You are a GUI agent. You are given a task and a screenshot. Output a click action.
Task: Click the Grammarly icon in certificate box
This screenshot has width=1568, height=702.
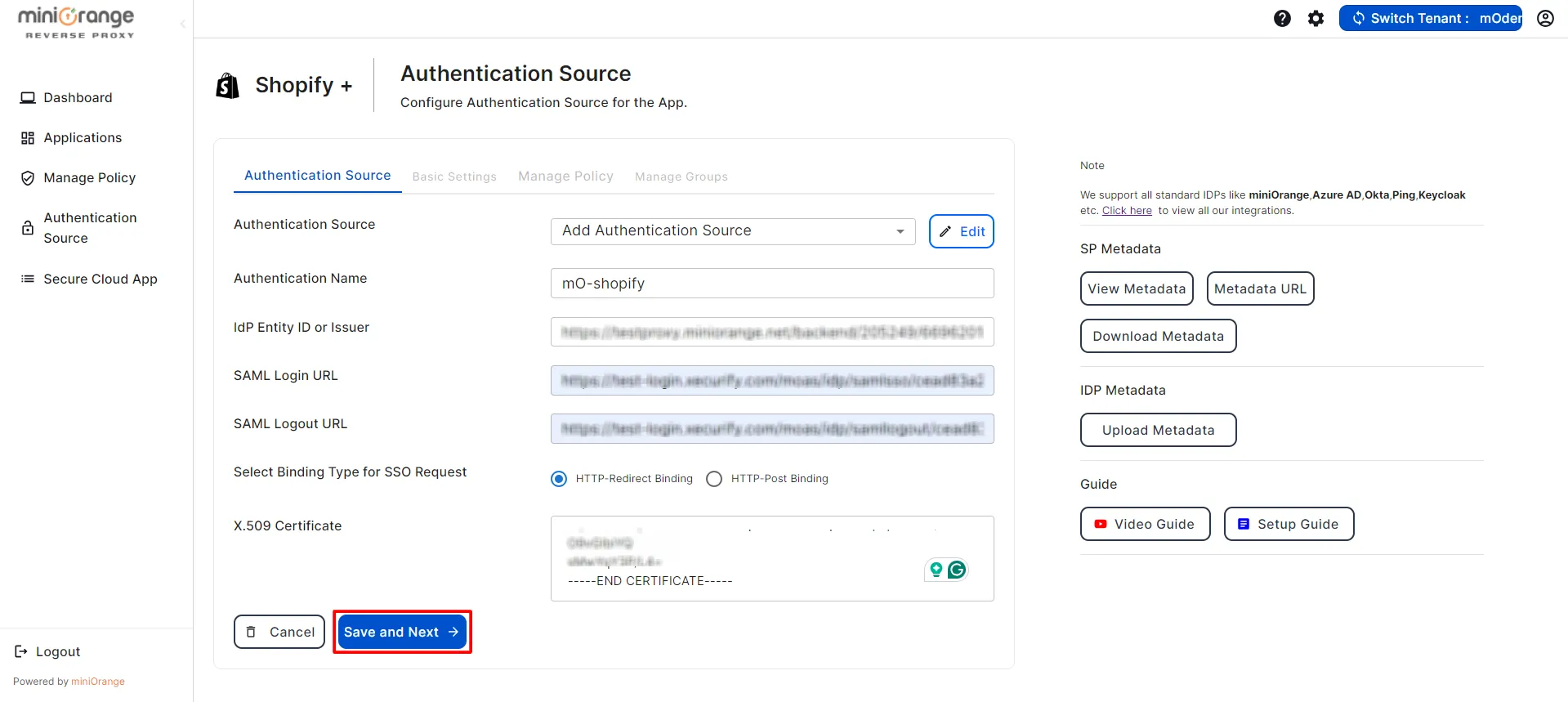tap(957, 570)
